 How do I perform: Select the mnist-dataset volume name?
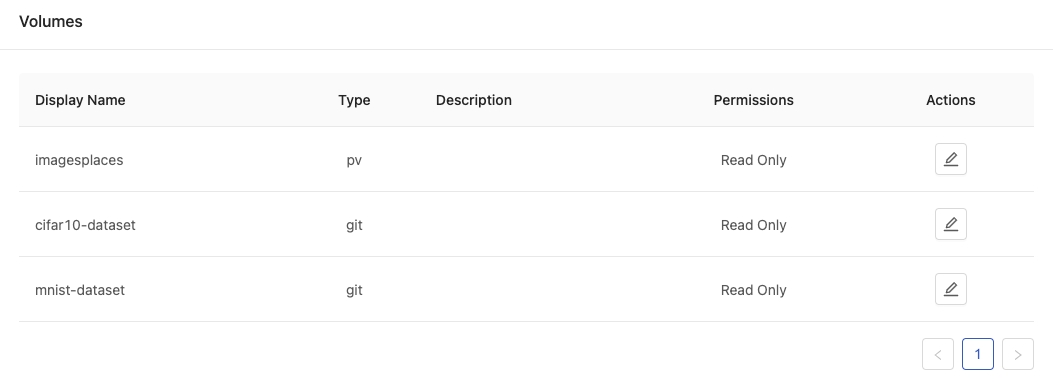click(80, 290)
